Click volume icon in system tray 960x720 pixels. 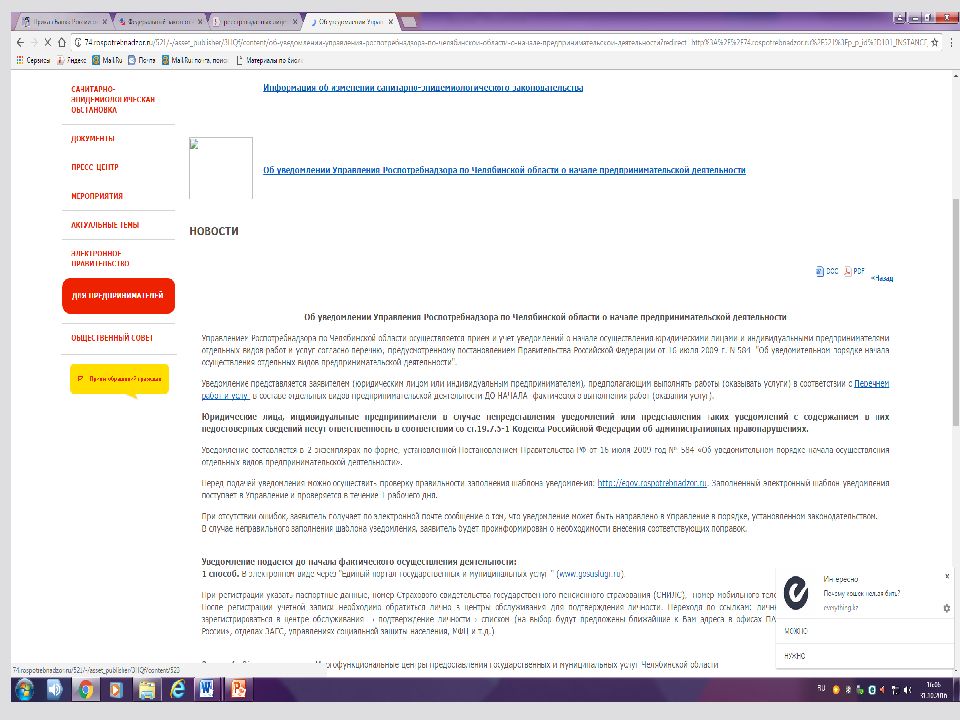[907, 690]
